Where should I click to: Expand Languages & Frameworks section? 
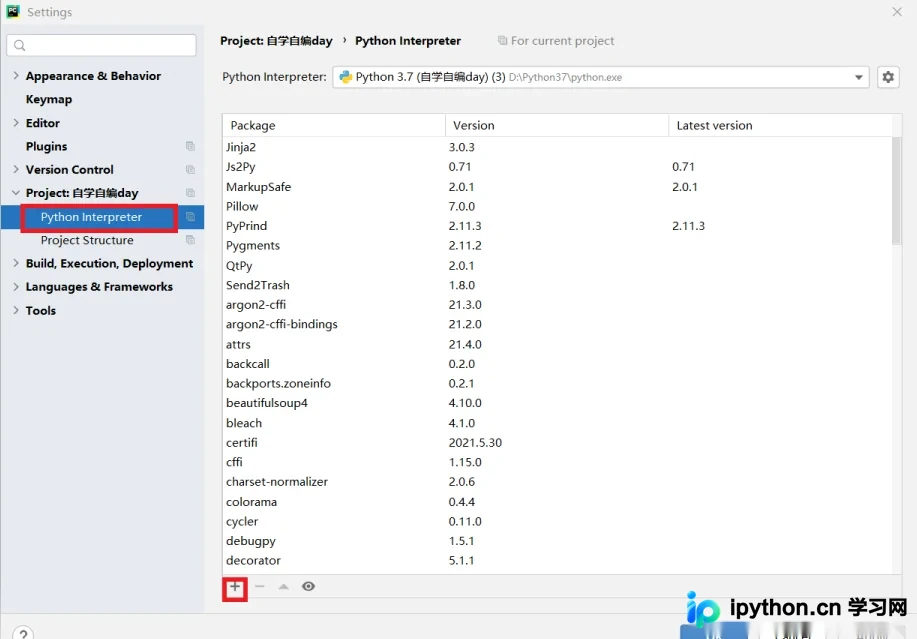(16, 286)
